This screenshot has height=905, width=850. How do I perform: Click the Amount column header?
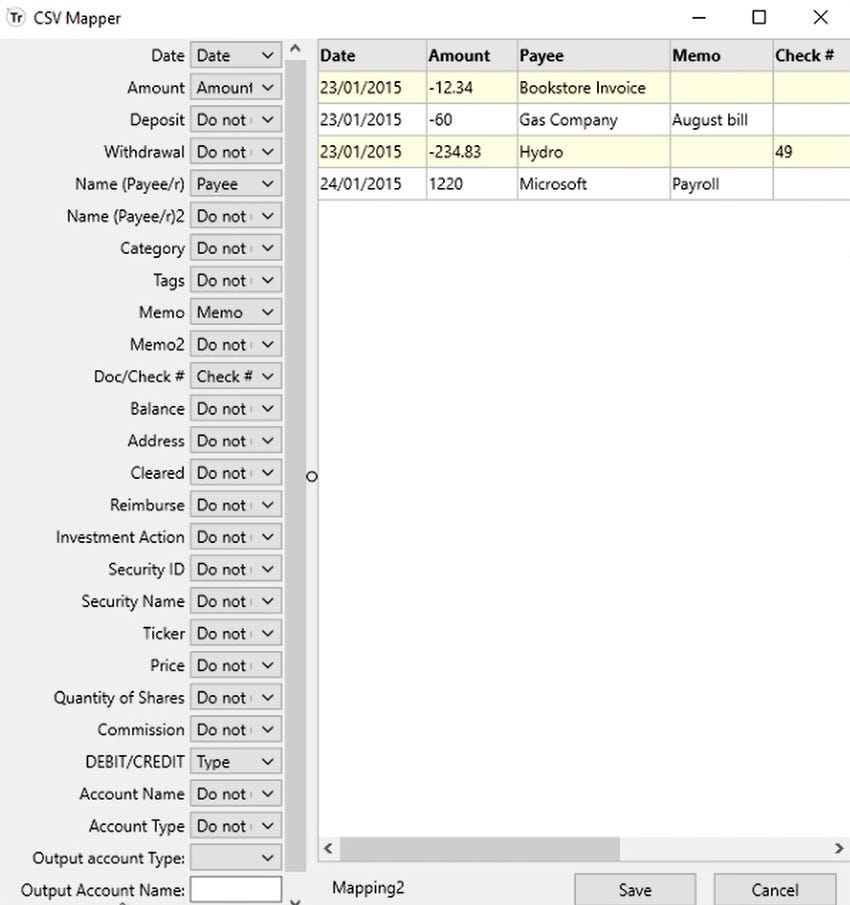pos(472,55)
